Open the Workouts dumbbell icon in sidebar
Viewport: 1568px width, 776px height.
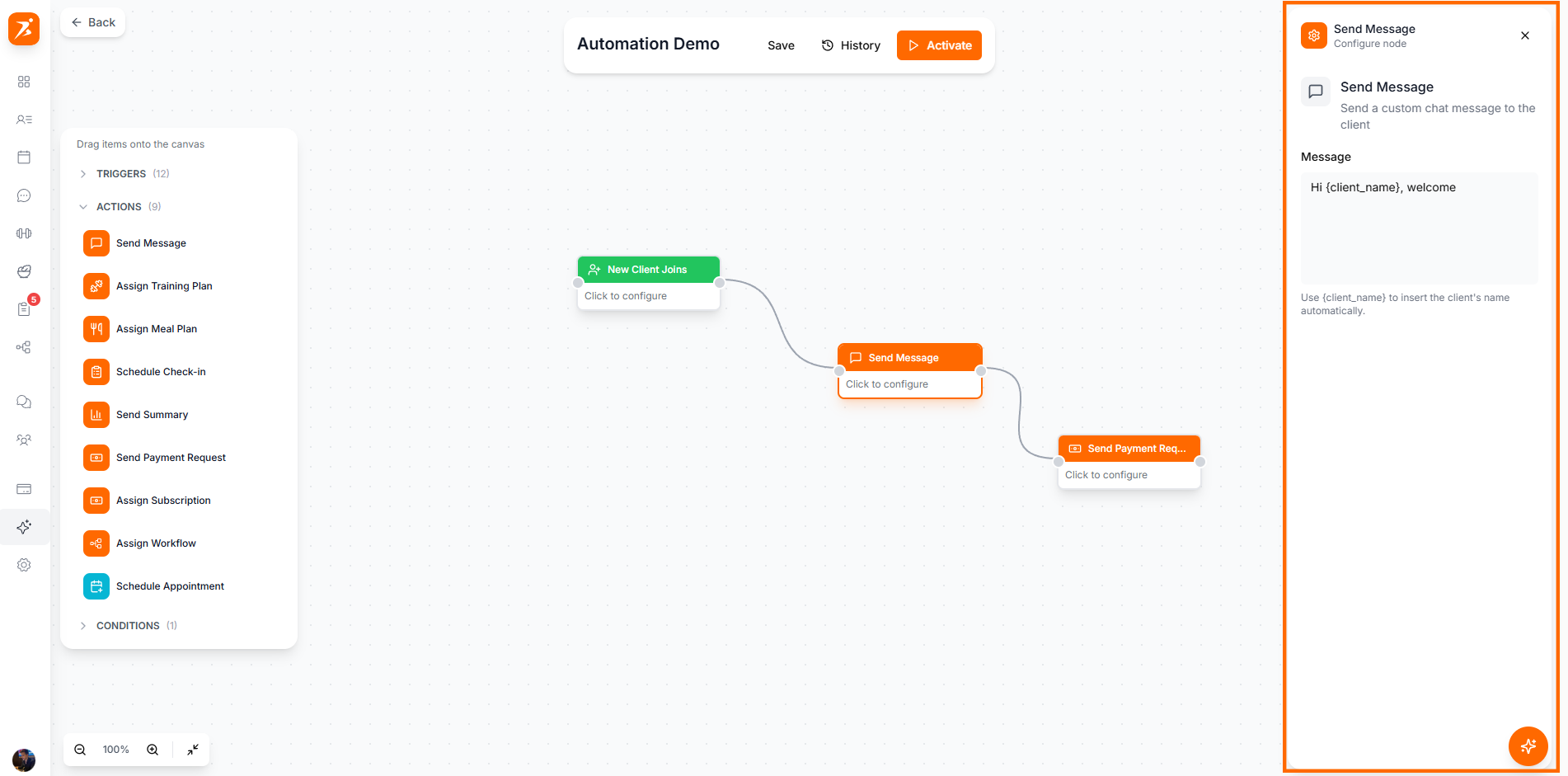[24, 233]
